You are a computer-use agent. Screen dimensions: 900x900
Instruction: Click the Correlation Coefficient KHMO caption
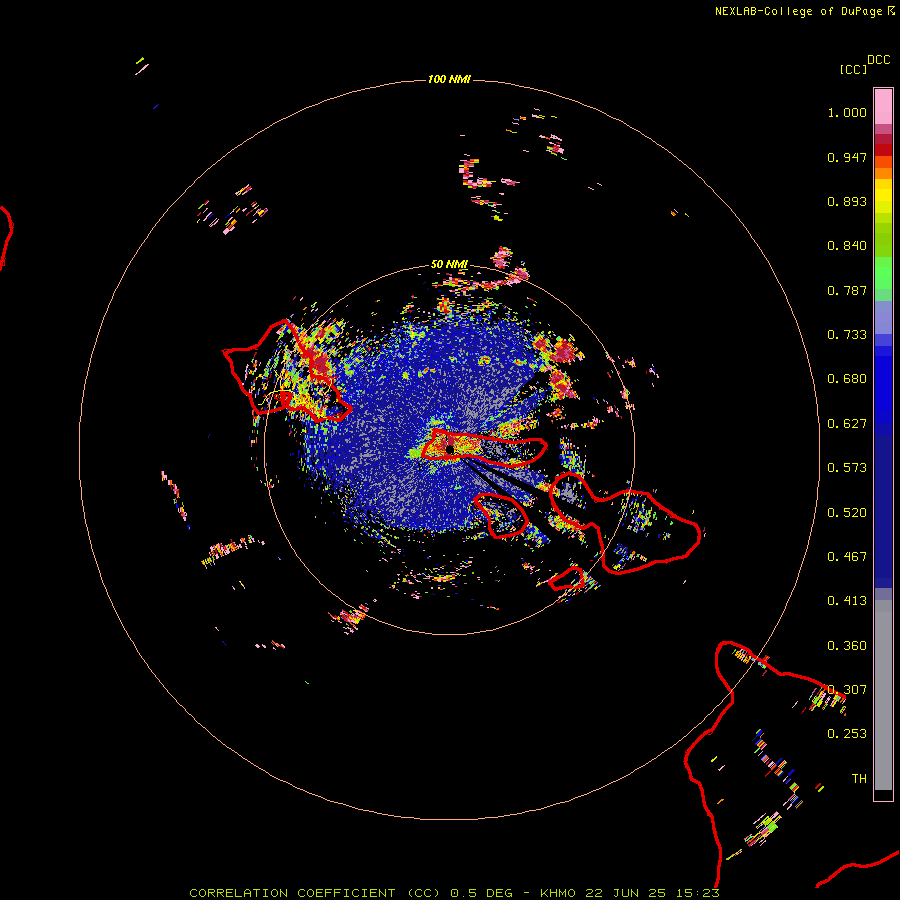454,893
